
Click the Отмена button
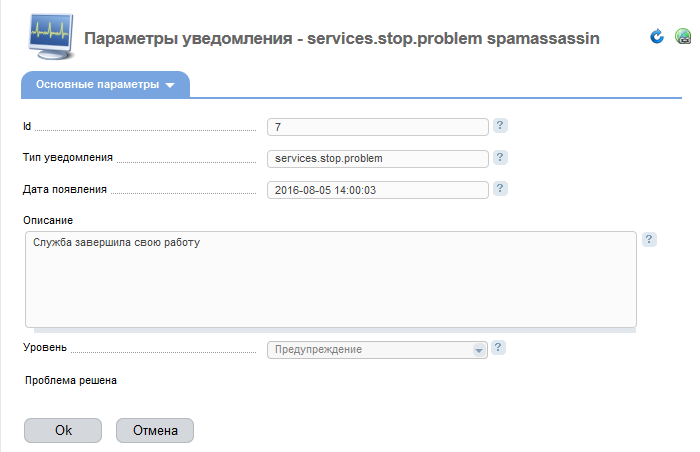(155, 430)
